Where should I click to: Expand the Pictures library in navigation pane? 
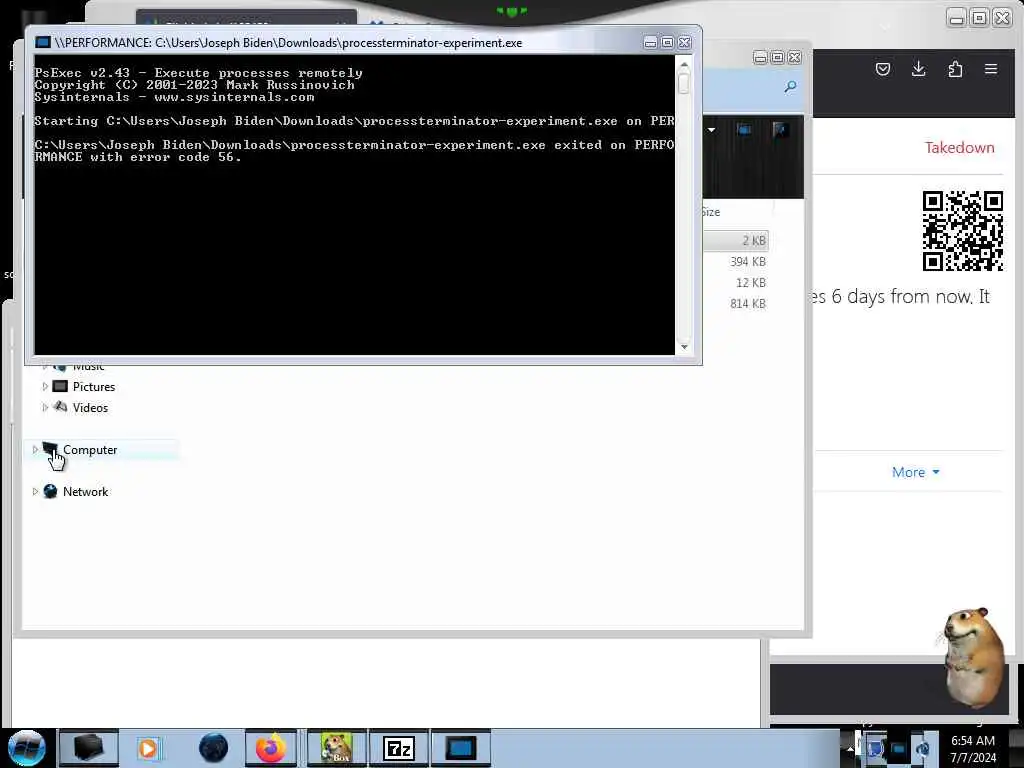(45, 387)
